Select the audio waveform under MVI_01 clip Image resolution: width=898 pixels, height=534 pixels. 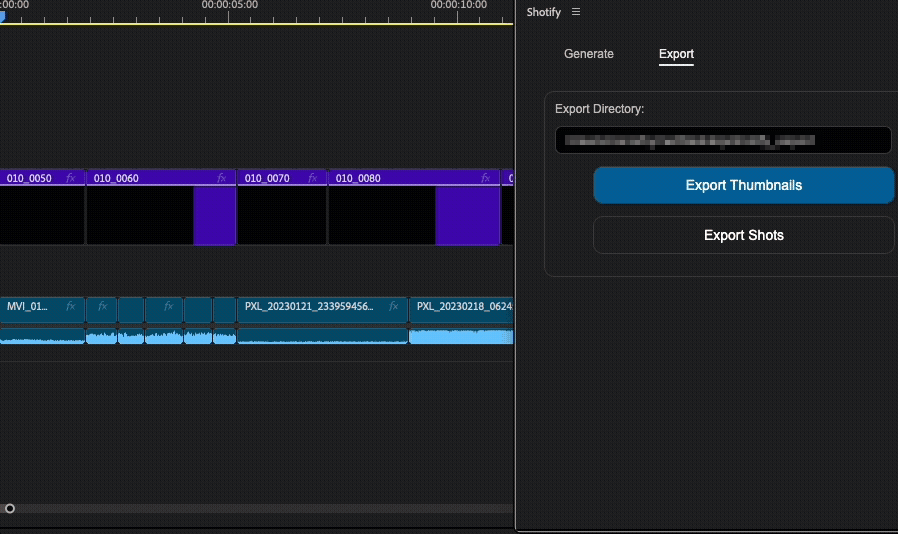click(42, 336)
